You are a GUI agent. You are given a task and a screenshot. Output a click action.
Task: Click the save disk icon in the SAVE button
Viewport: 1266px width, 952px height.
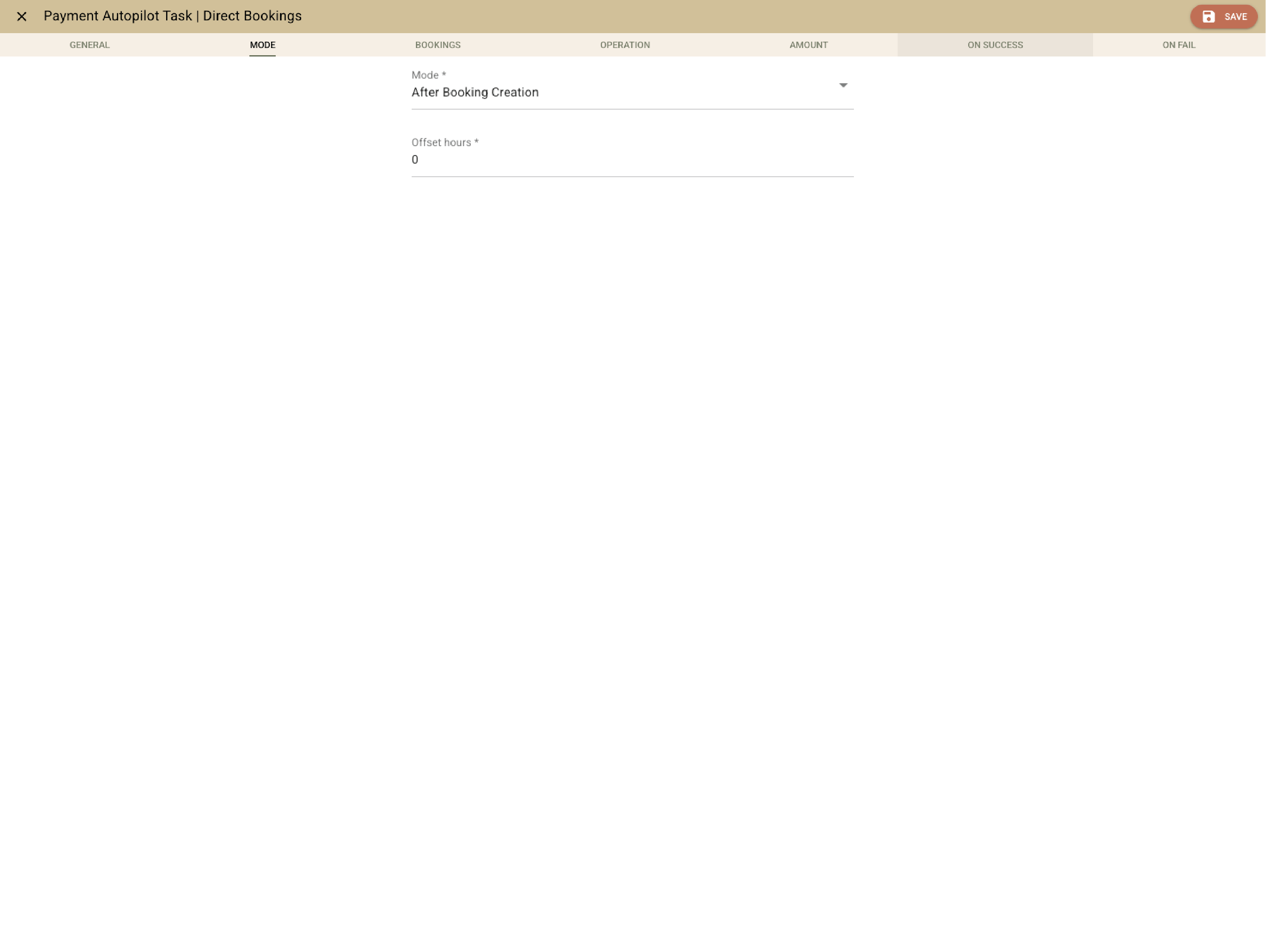(x=1209, y=17)
